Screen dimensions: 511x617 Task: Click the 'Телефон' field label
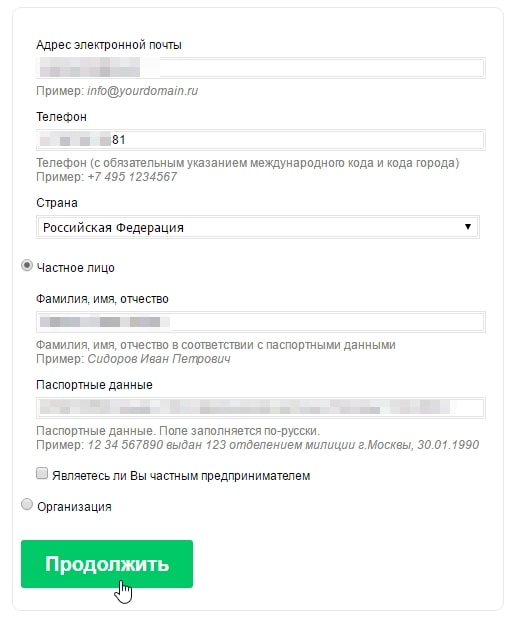click(x=61, y=117)
